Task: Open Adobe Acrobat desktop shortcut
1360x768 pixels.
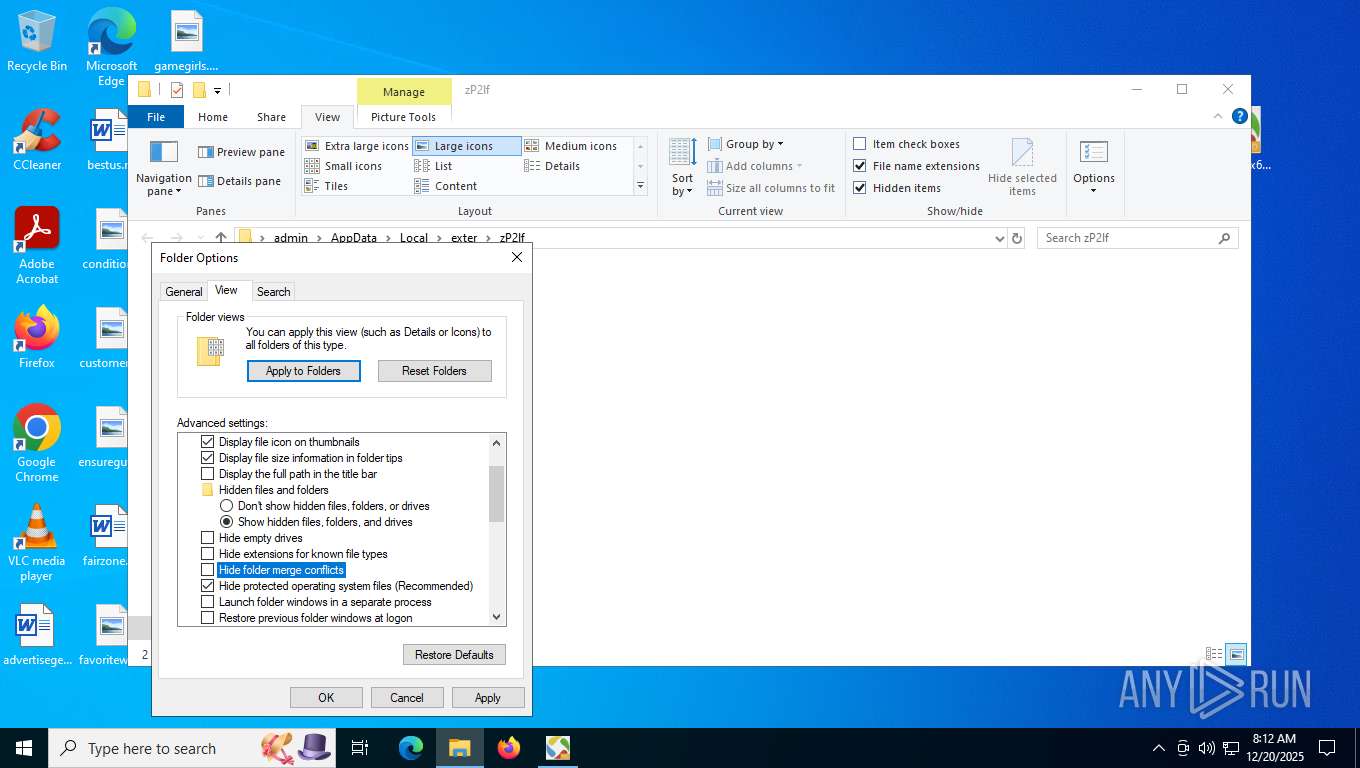Action: pyautogui.click(x=37, y=246)
